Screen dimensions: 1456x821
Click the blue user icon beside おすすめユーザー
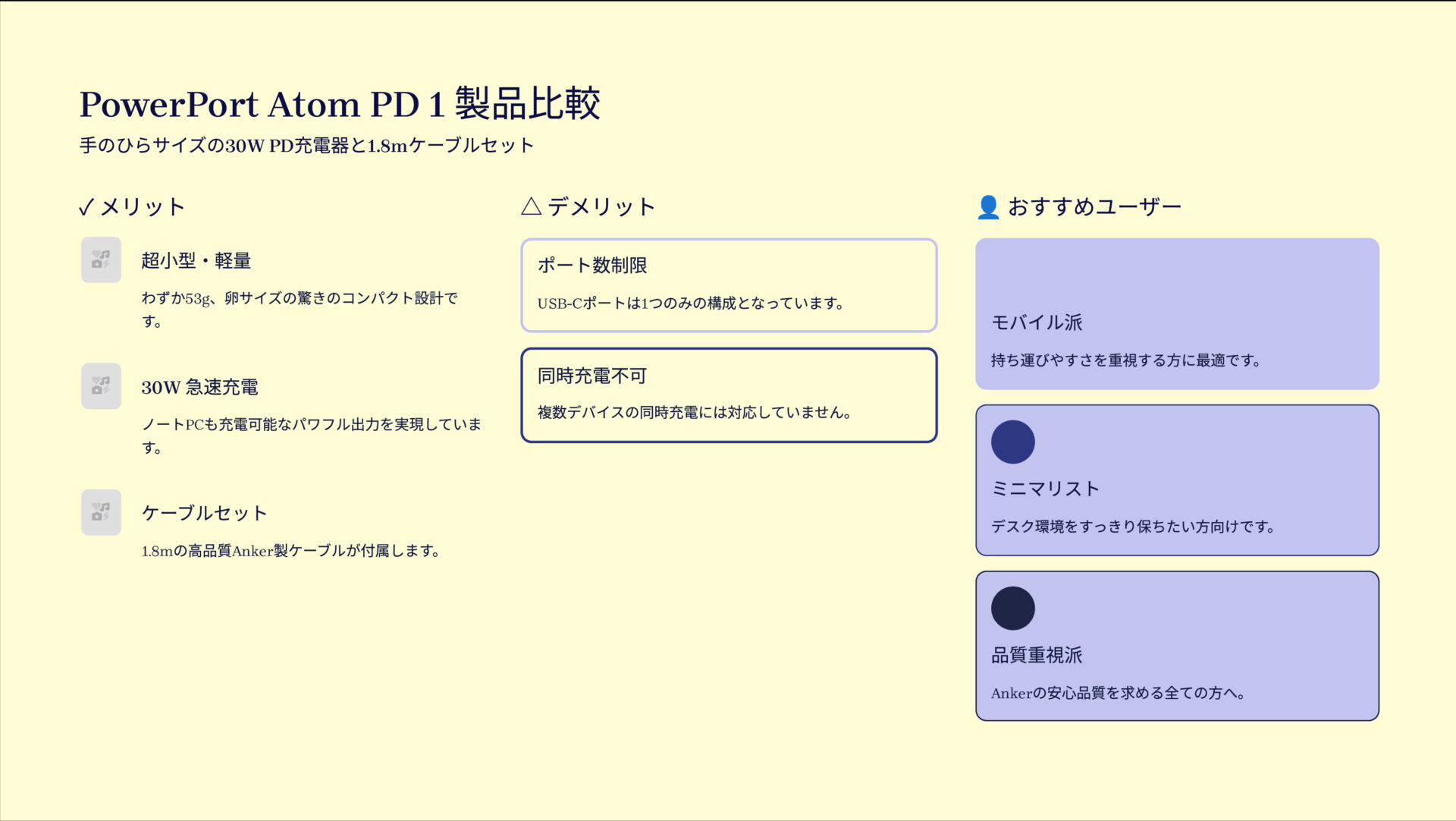pos(987,206)
